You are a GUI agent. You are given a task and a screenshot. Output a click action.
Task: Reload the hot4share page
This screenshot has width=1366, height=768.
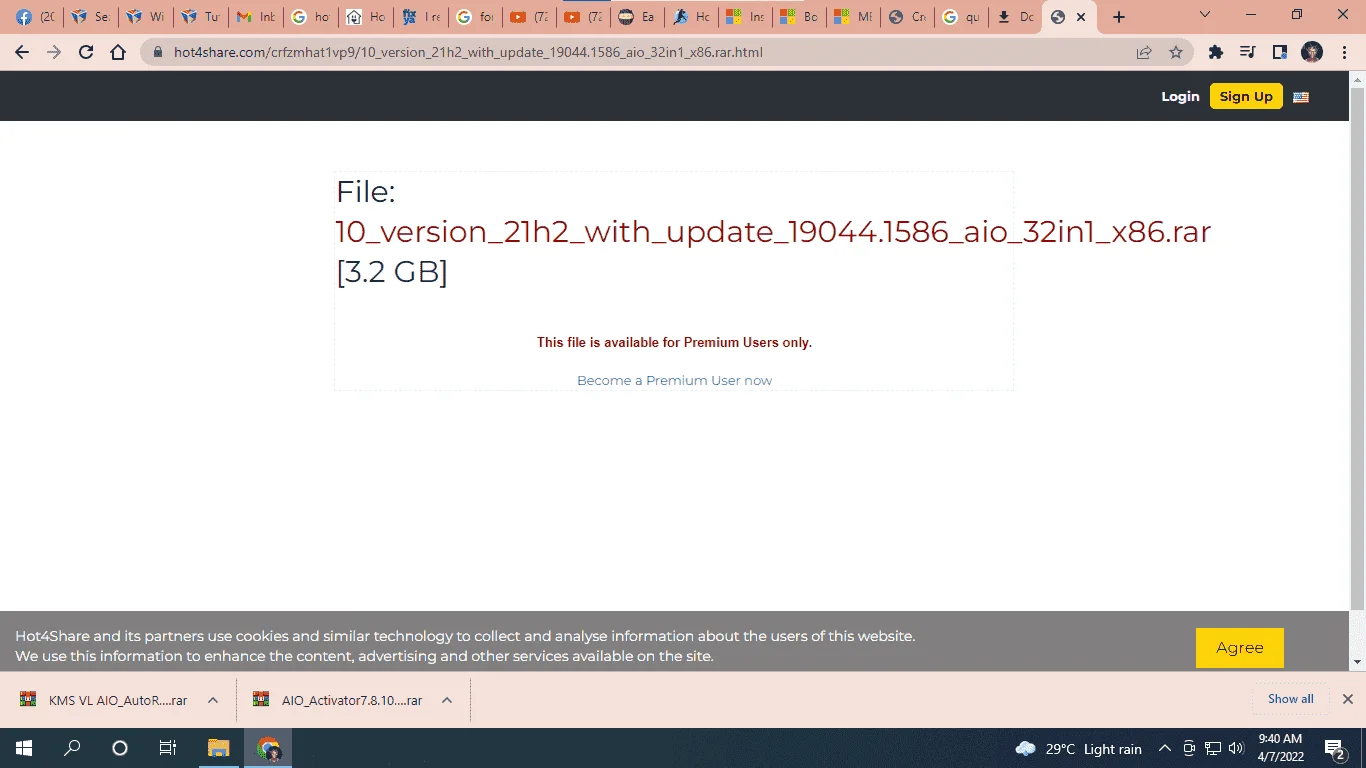click(x=86, y=52)
